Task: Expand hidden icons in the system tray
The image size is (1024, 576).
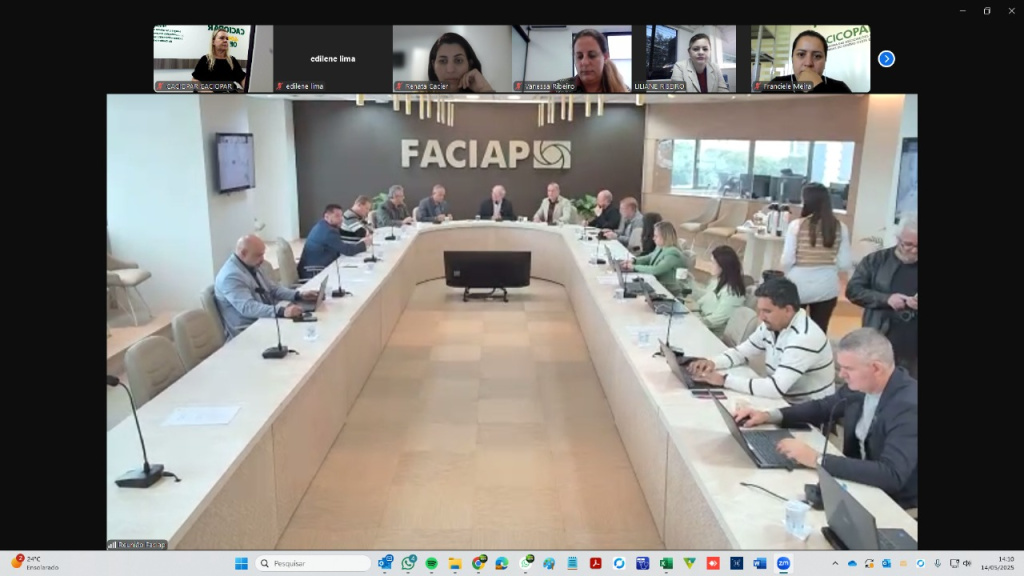Action: [x=836, y=562]
